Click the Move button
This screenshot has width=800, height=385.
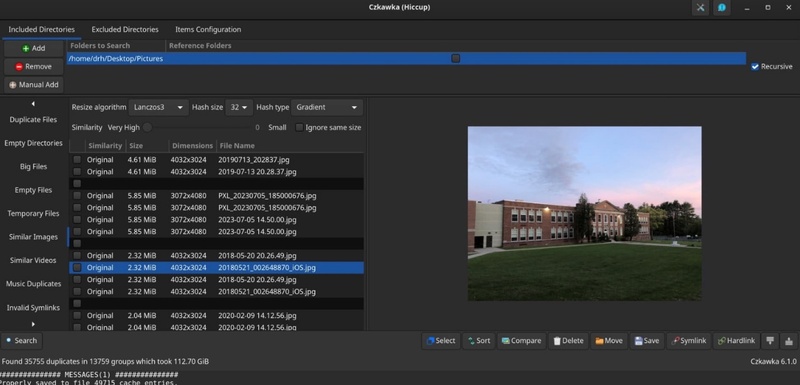click(609, 341)
